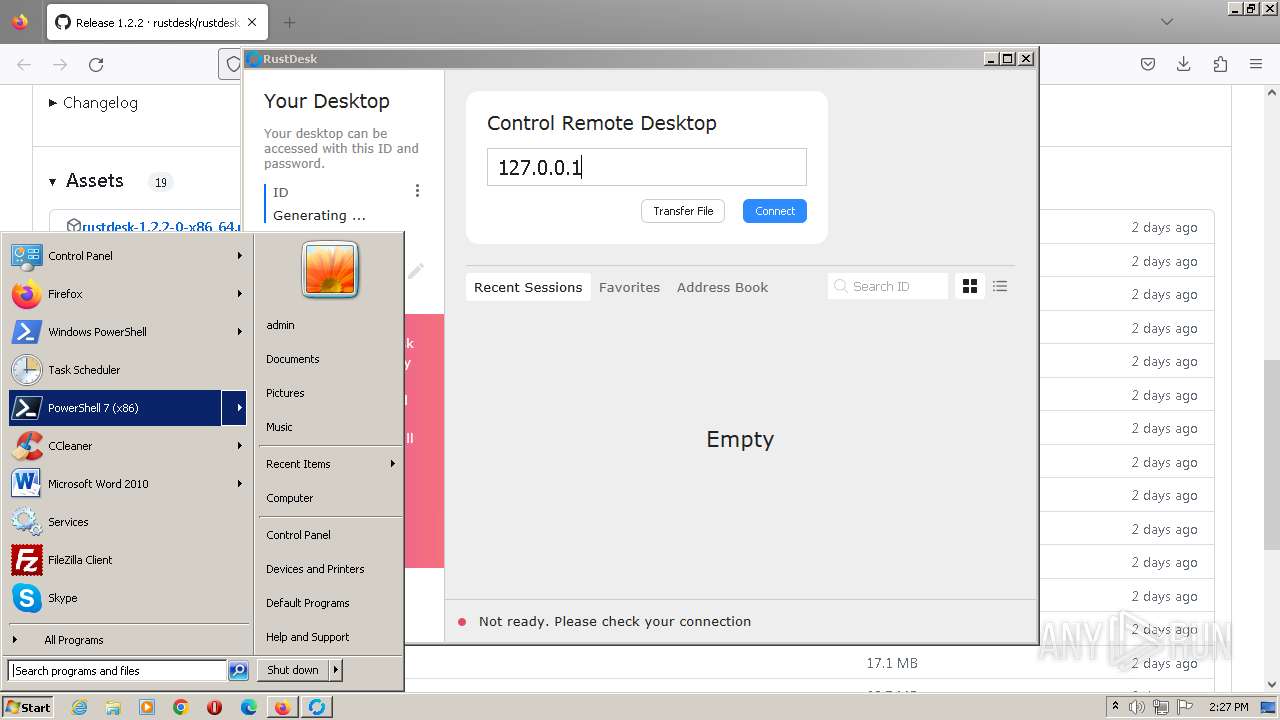This screenshot has height=720, width=1280.
Task: Click the Pocket save icon in Firefox
Action: [1148, 64]
